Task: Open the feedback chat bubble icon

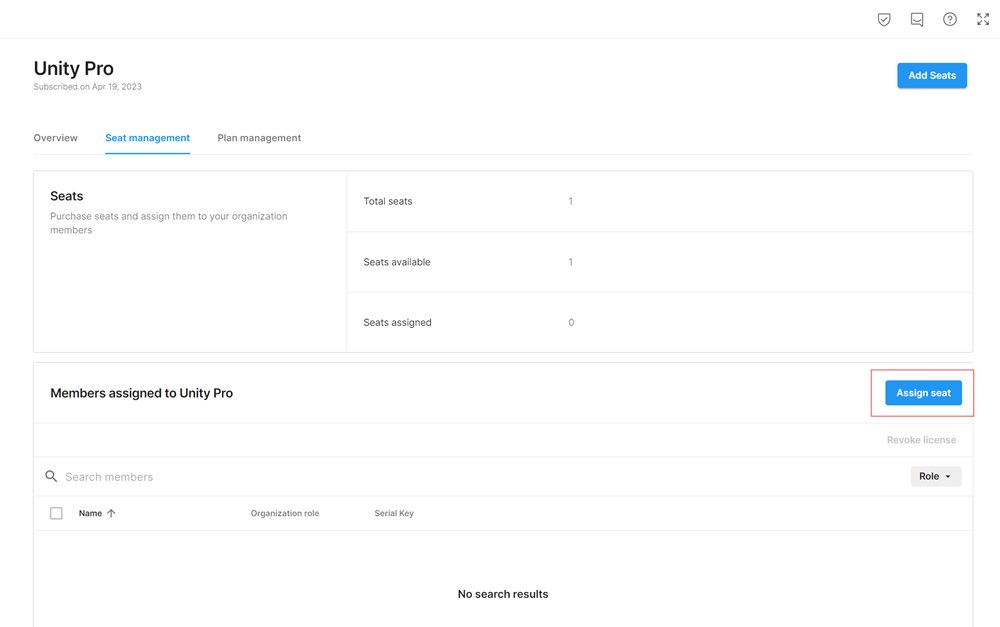Action: [917, 20]
